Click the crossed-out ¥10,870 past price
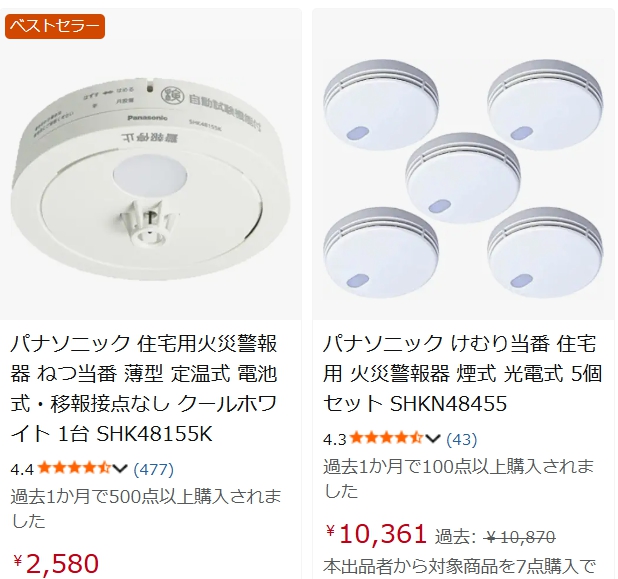The image size is (618, 579). coord(519,537)
